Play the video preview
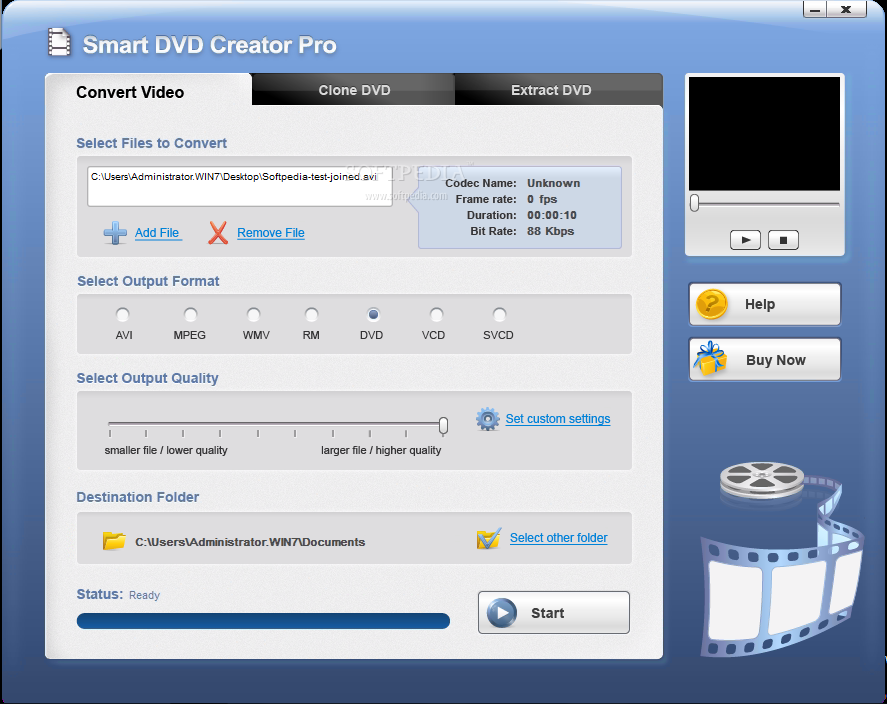The width and height of the screenshot is (887, 704). (745, 240)
